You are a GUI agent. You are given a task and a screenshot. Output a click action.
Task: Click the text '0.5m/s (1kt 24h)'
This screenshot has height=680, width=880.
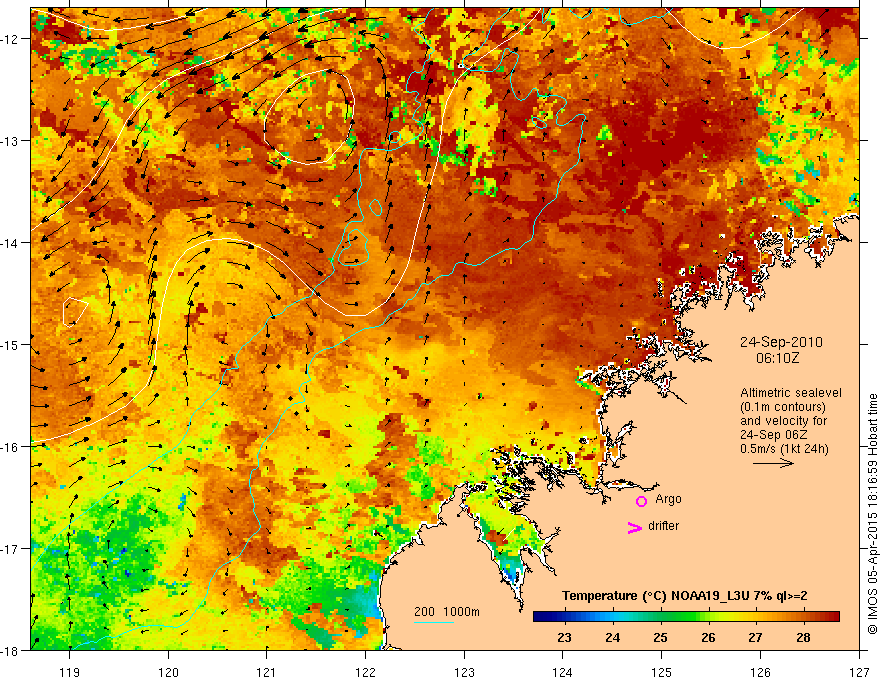tap(784, 449)
